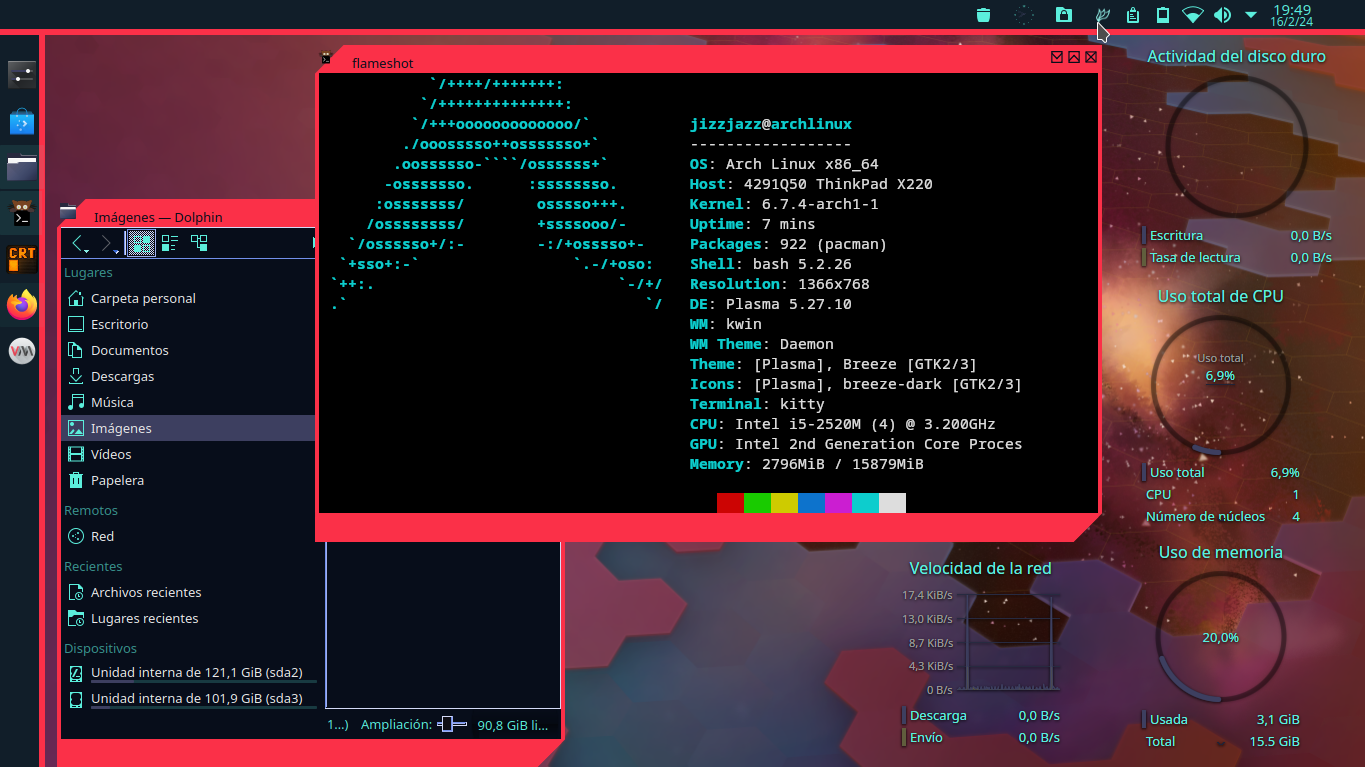Viewport: 1365px width, 767px height.
Task: Click the 'Velocidad de la red' title
Action: 980,568
